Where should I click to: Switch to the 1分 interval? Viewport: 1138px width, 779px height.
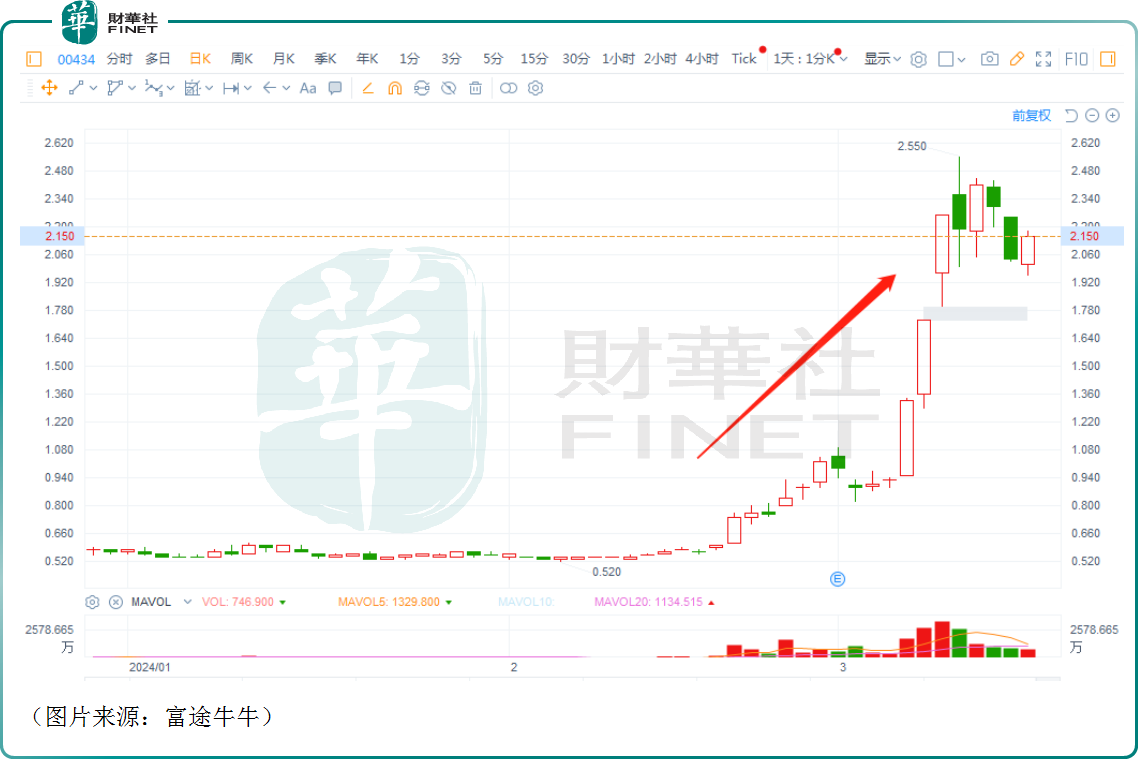pyautogui.click(x=409, y=59)
